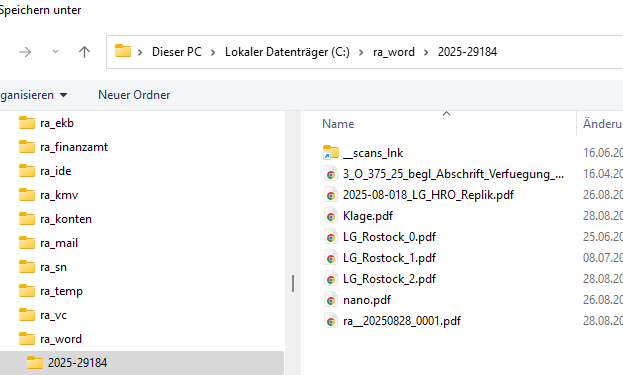Select file LG_Rostock_2.pdf

(x=389, y=279)
